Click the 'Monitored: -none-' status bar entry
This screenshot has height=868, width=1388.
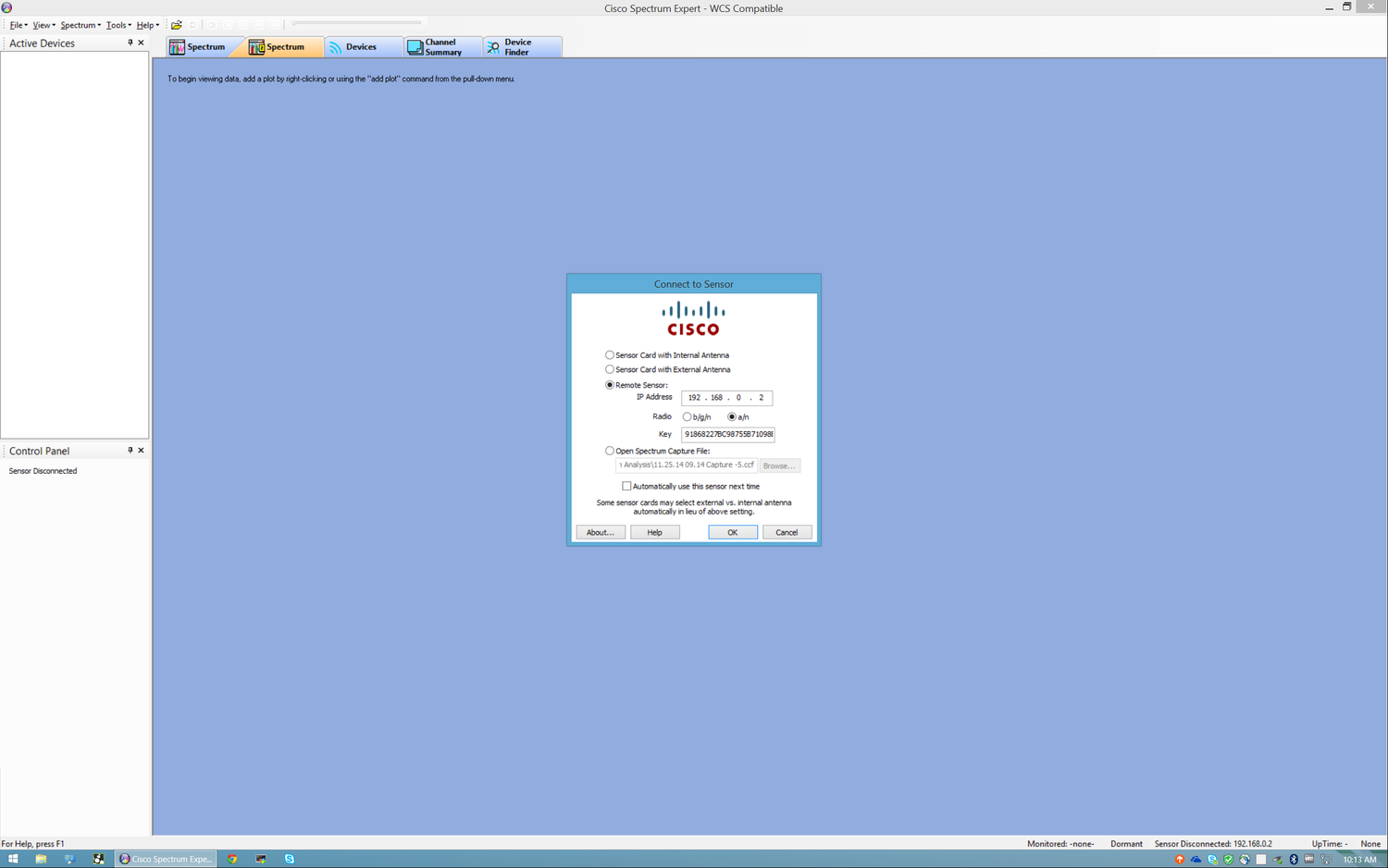[x=1060, y=844]
